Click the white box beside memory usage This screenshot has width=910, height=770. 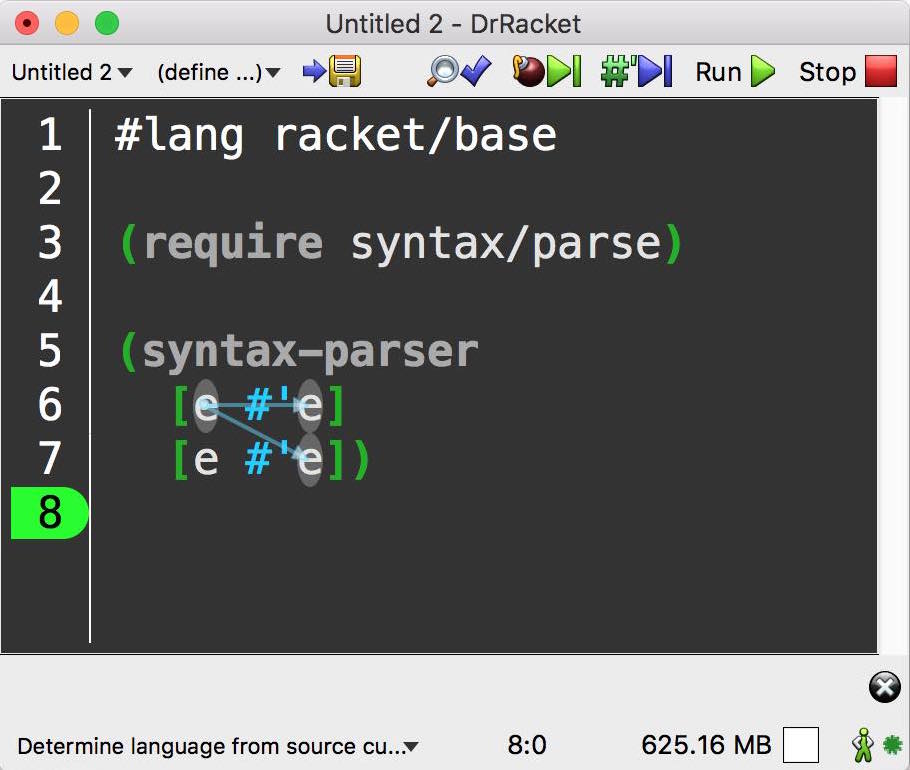801,745
